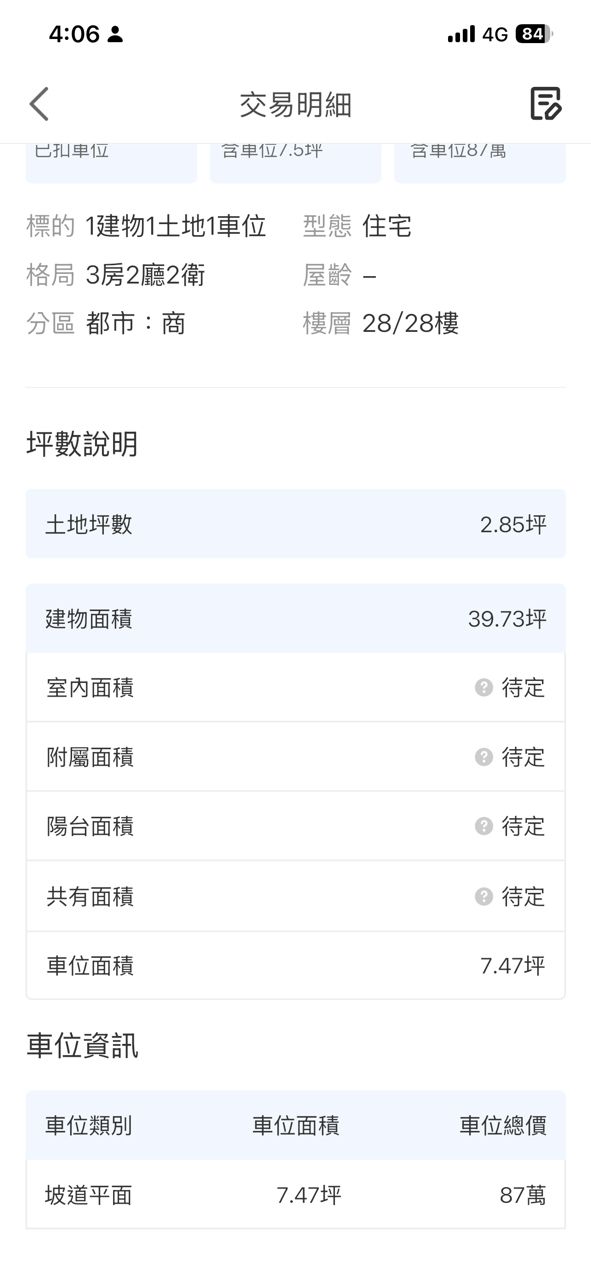Select the 建物面積 header row
The width and height of the screenshot is (591, 1280).
296,619
